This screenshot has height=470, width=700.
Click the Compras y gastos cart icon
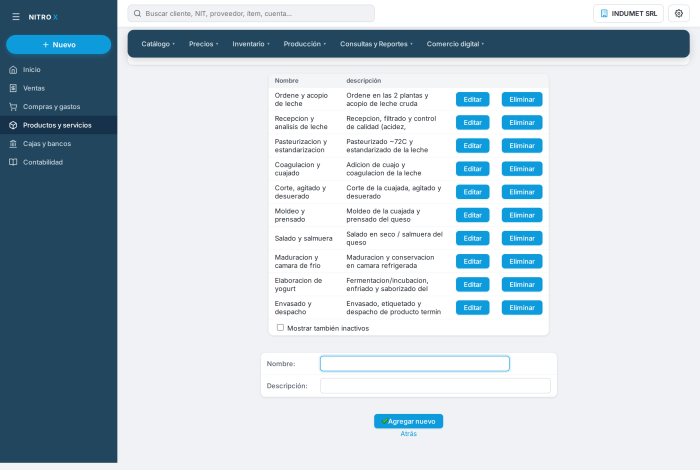[x=13, y=107]
